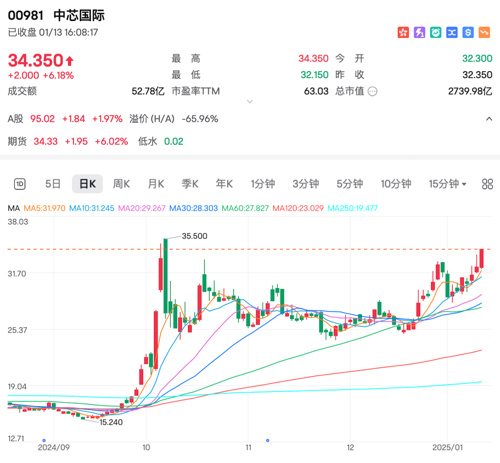Viewport: 500px width, 463px height.
Task: Open the 15分钟 interval dropdown
Action: point(447,184)
